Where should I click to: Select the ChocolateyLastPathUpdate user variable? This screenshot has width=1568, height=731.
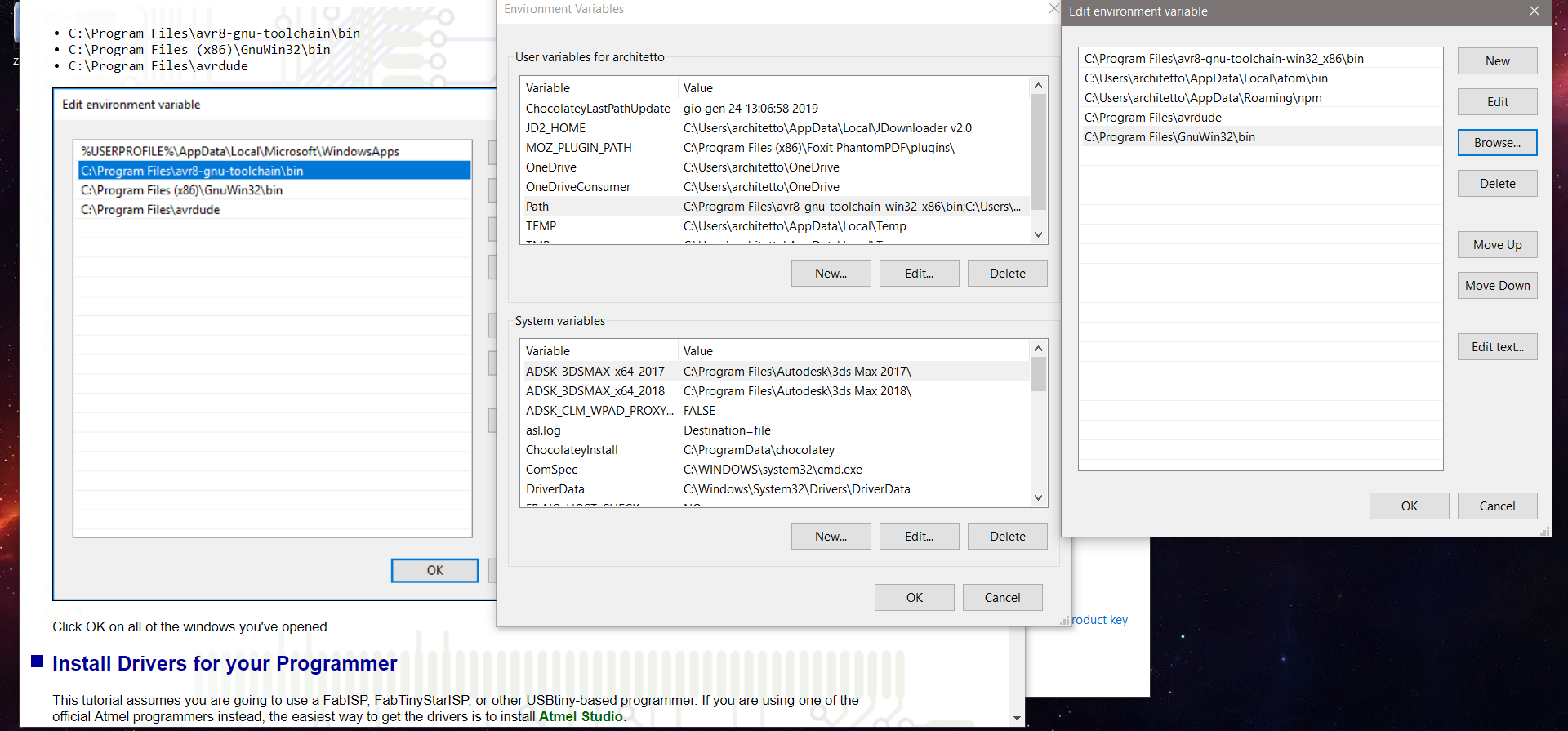pyautogui.click(x=775, y=109)
